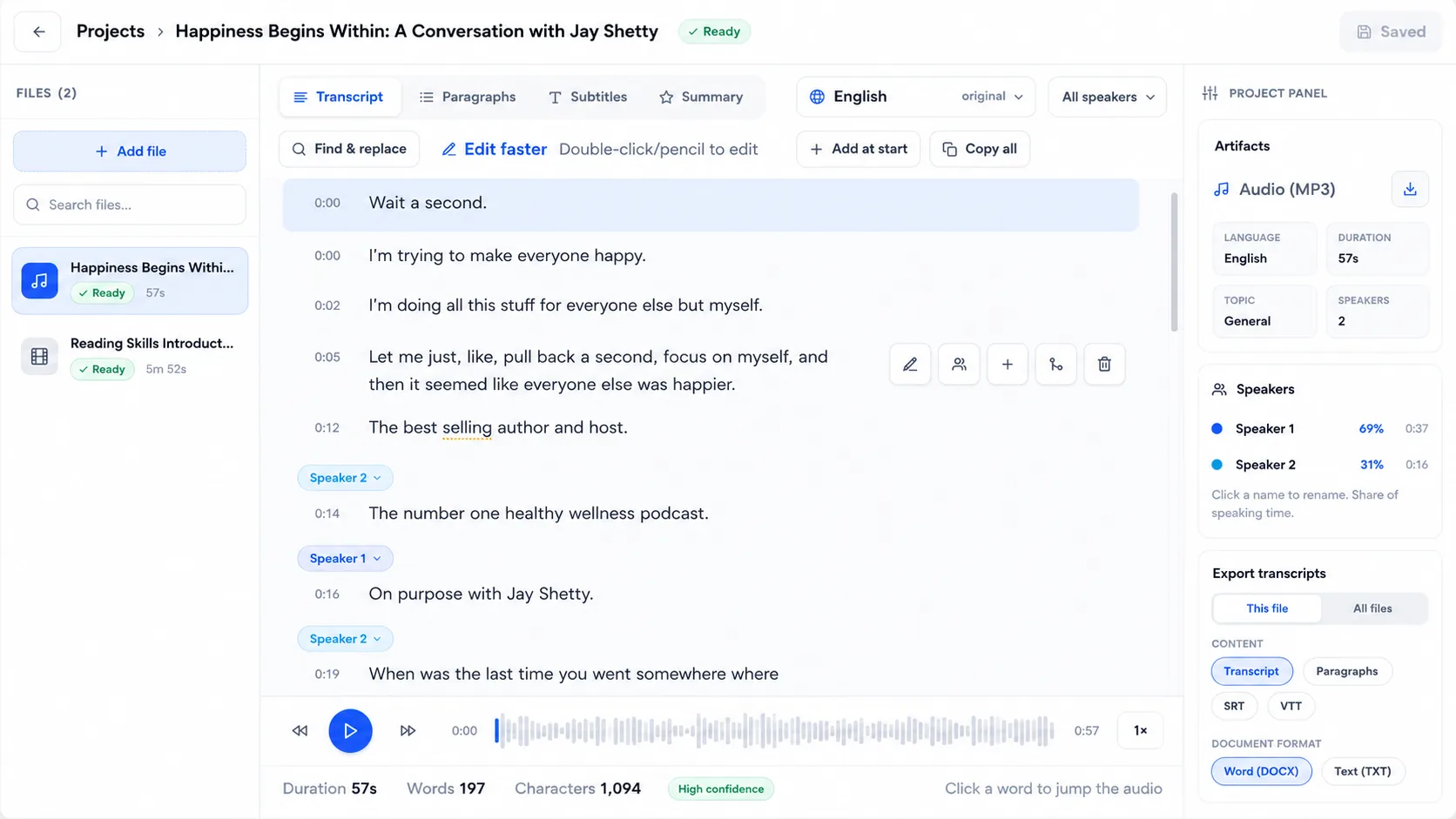Click the 0:02 timestamp
The image size is (1456, 819).
tap(327, 305)
